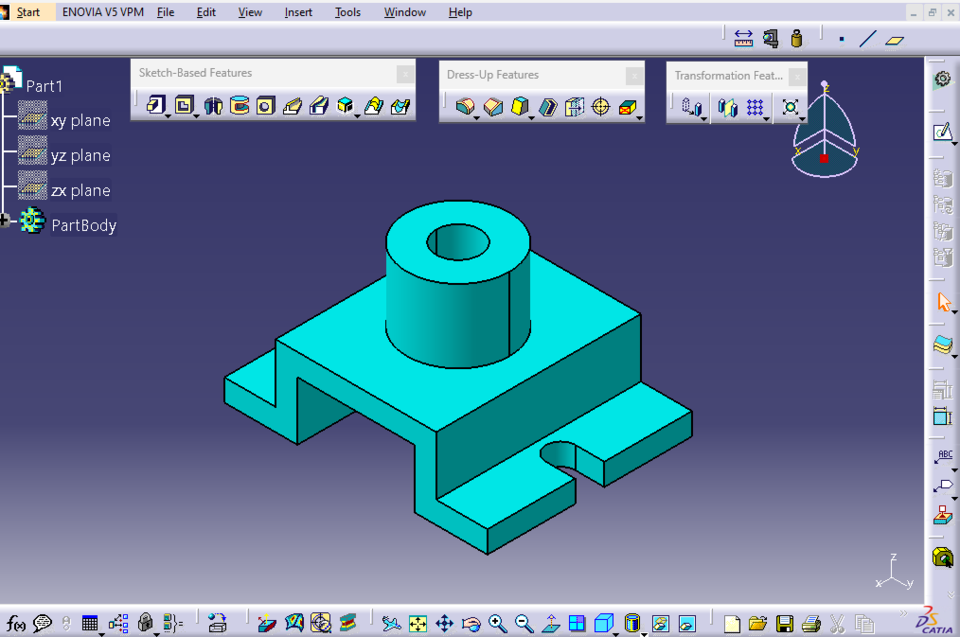Open the Tools menu

(x=347, y=12)
